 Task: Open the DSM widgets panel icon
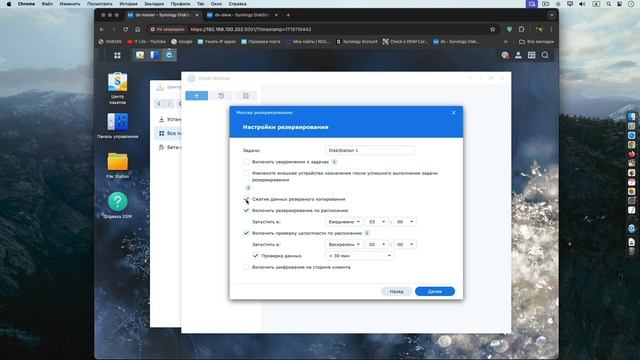click(x=531, y=55)
